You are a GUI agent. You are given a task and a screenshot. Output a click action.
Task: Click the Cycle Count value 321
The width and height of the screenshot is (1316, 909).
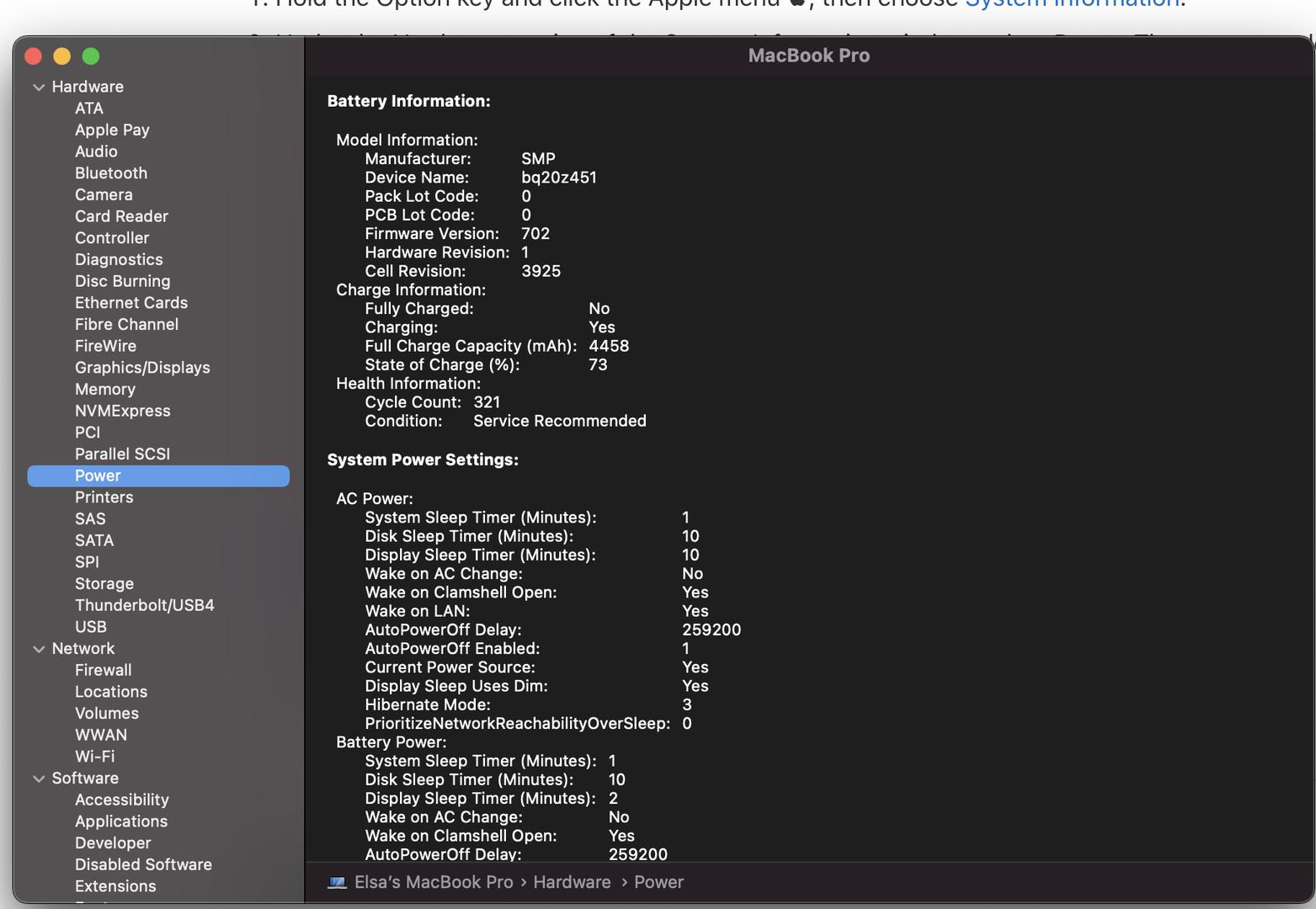[487, 402]
